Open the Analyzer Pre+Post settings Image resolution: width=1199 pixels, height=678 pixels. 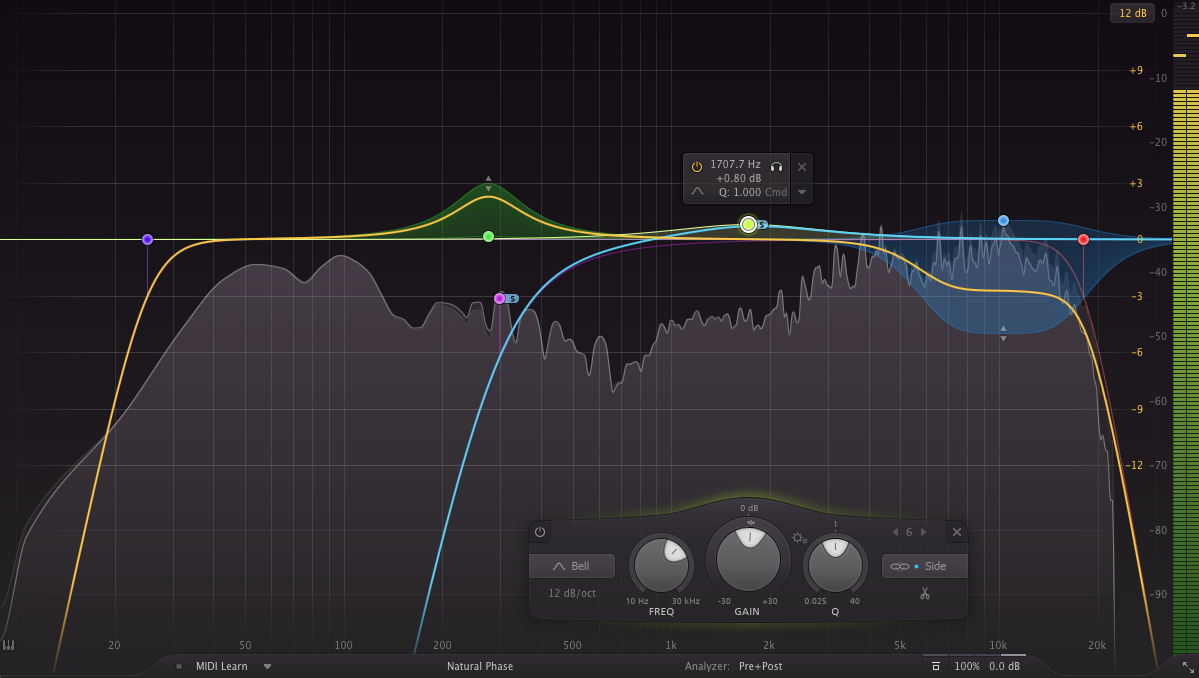760,666
